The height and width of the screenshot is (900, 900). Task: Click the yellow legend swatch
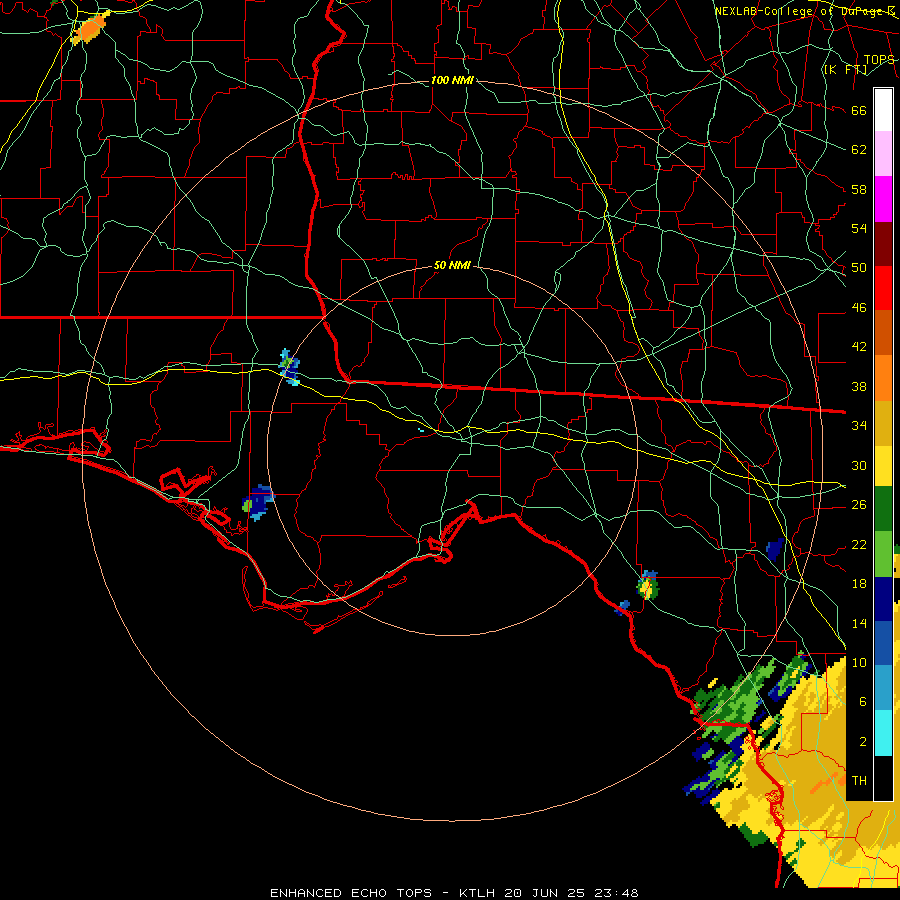883,466
